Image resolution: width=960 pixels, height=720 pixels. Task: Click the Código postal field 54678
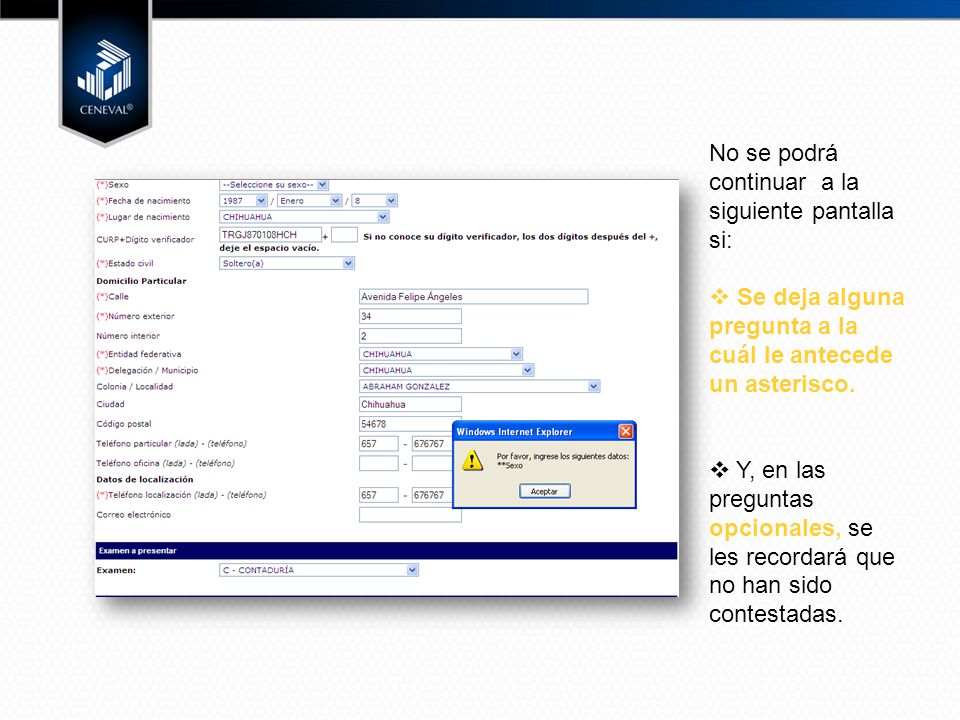pyautogui.click(x=406, y=424)
